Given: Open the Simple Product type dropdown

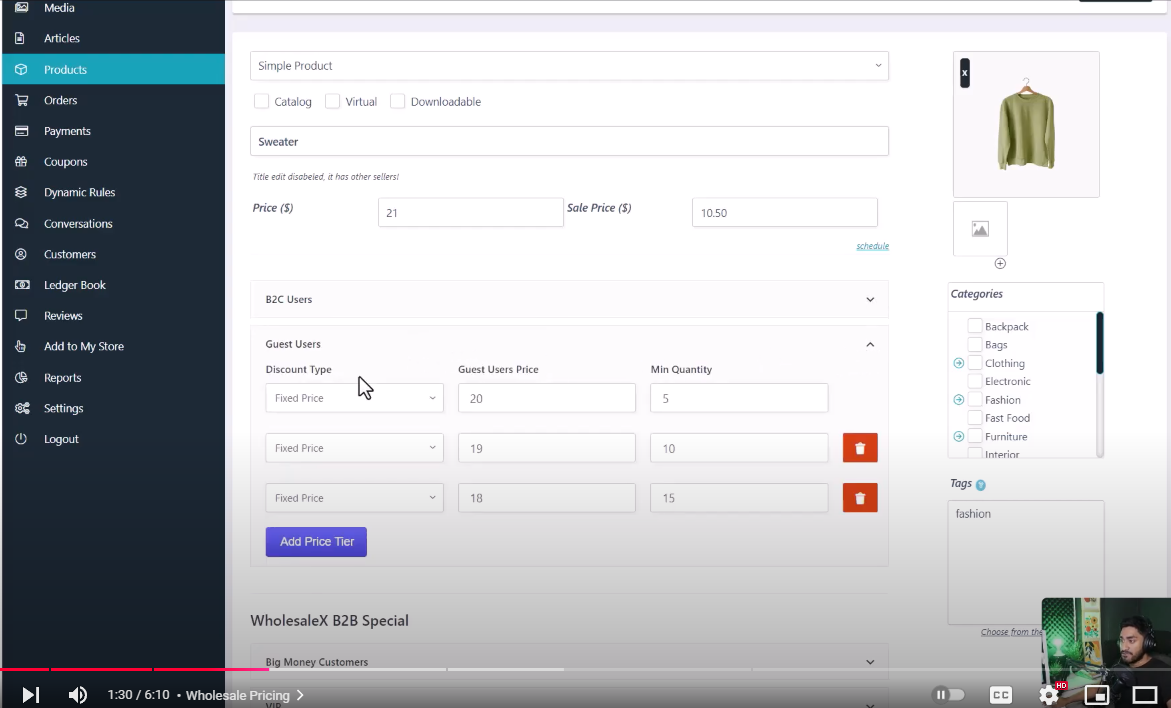Looking at the screenshot, I should tap(569, 66).
